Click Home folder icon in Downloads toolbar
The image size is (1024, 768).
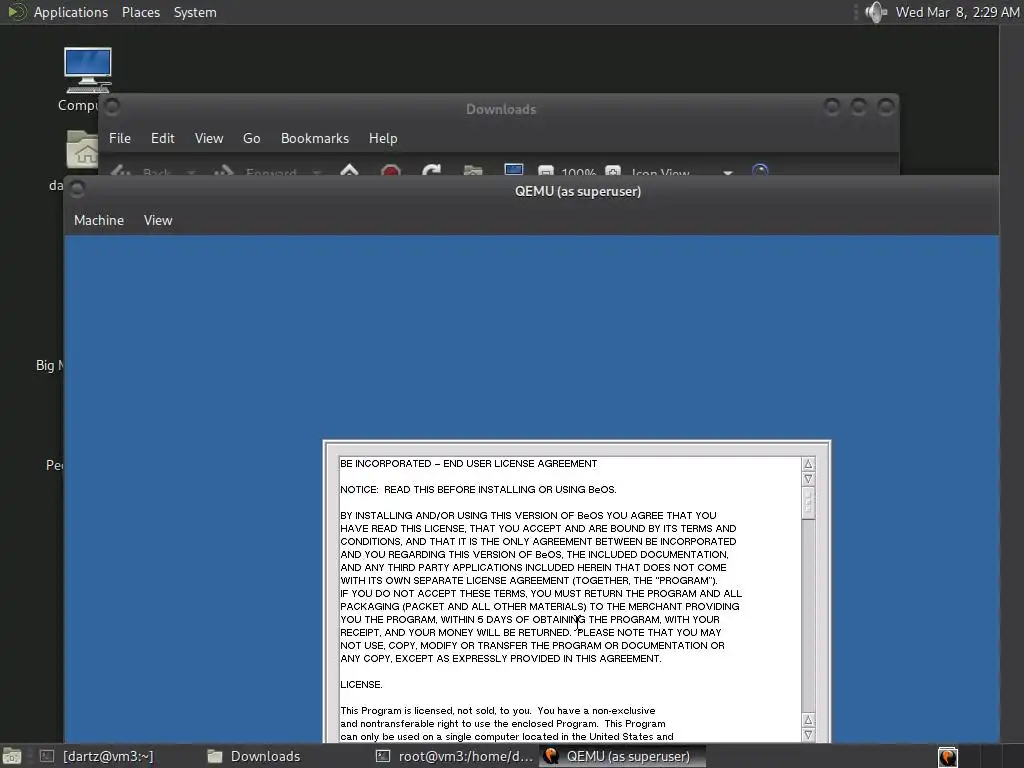473,170
